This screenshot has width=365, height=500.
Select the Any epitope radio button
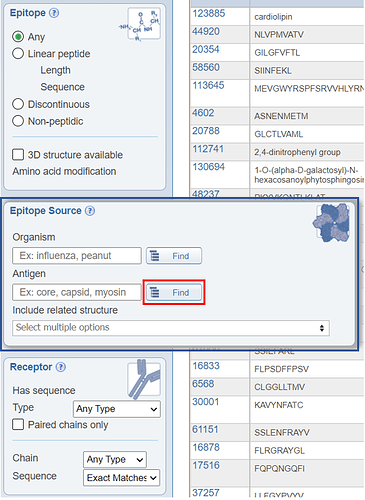[18, 37]
